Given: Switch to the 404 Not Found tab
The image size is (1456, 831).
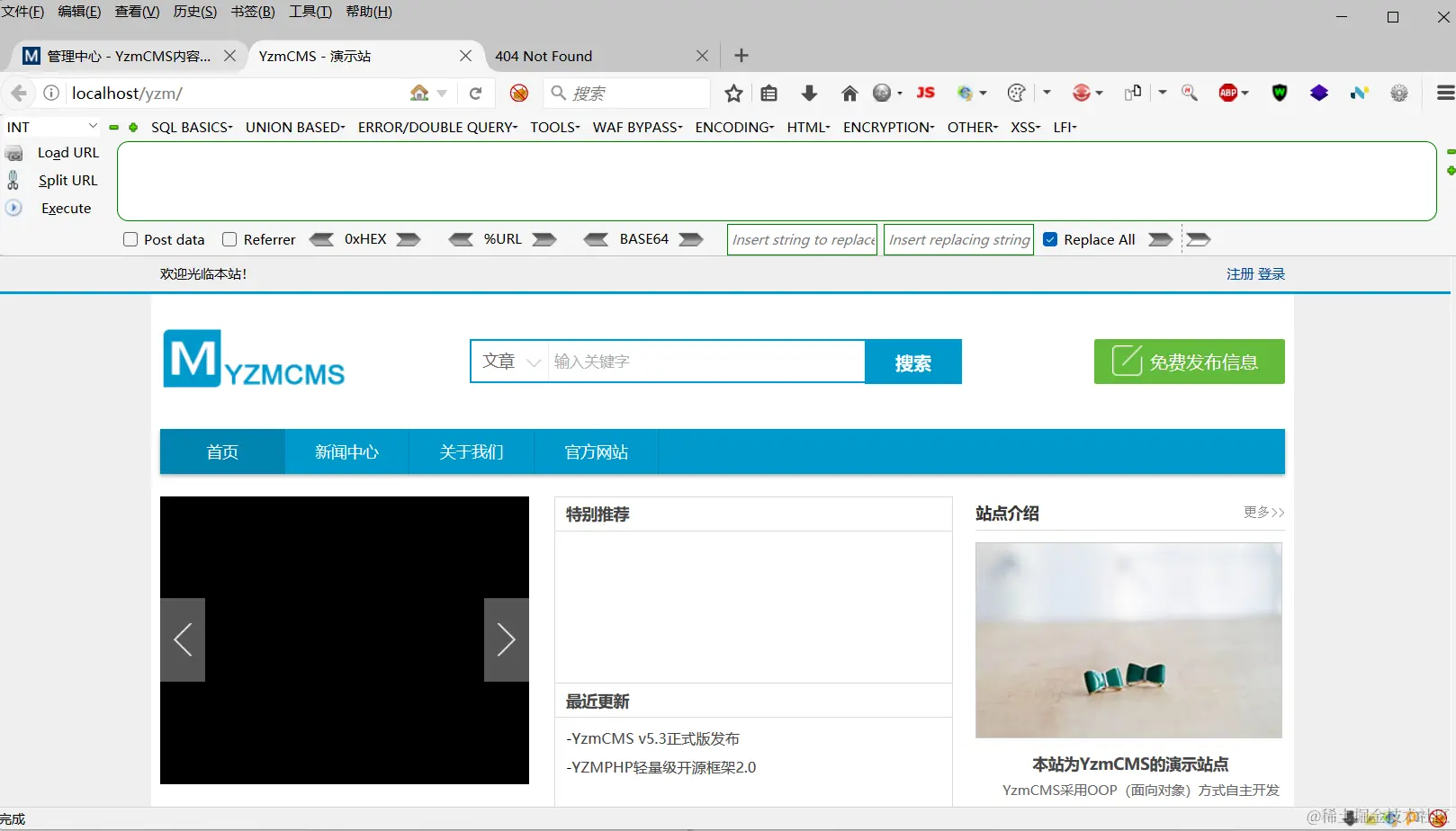Looking at the screenshot, I should pos(544,56).
